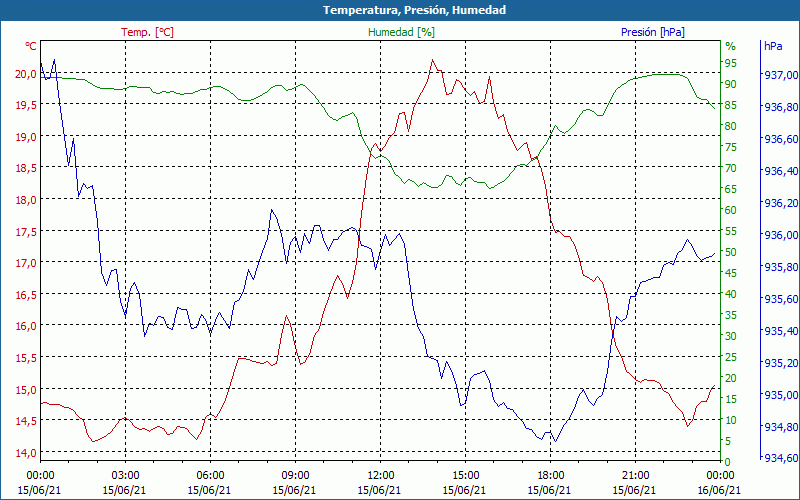
Task: Click the 15:00 time axis label
Action: 465,475
